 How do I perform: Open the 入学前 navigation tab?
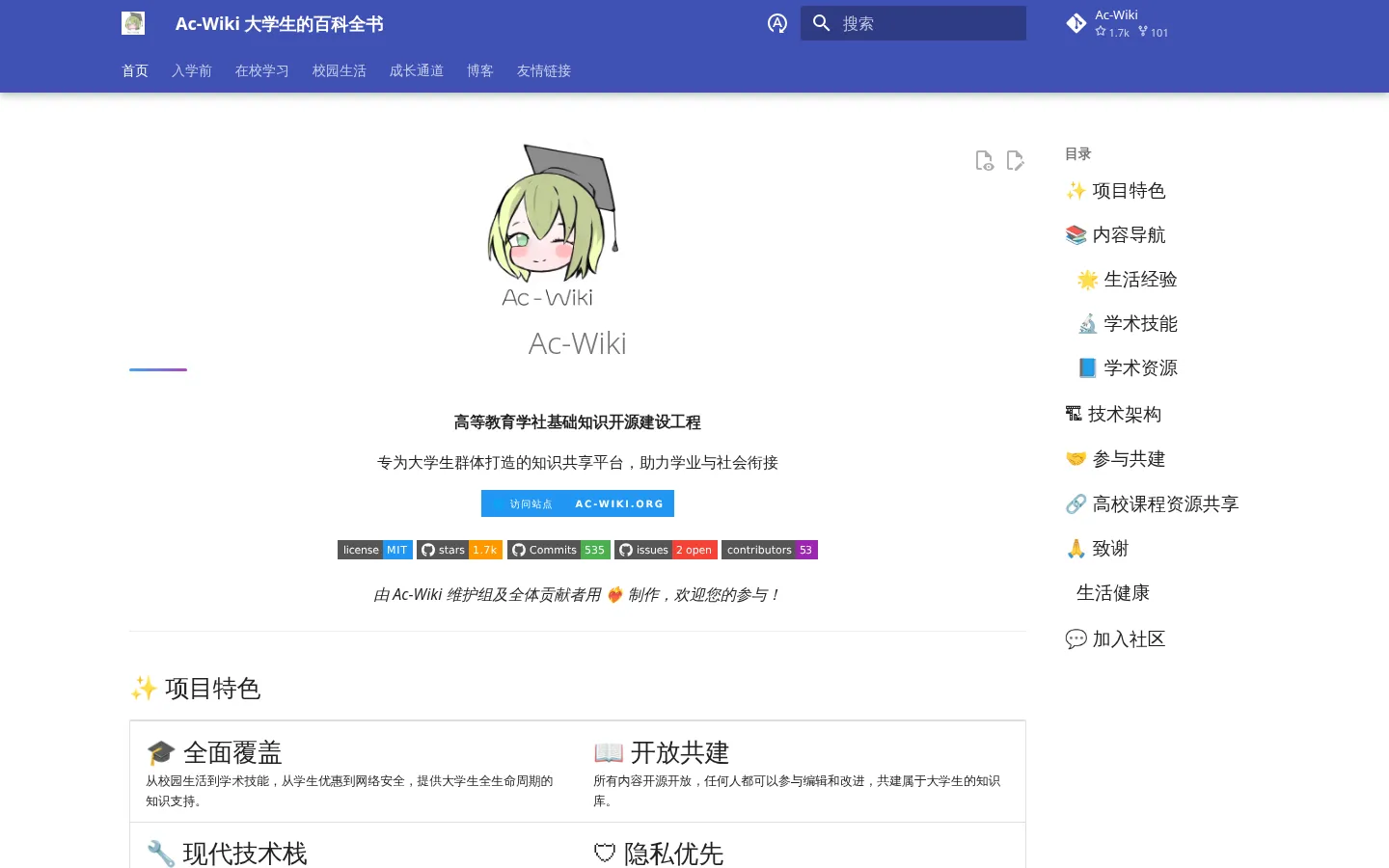point(192,70)
